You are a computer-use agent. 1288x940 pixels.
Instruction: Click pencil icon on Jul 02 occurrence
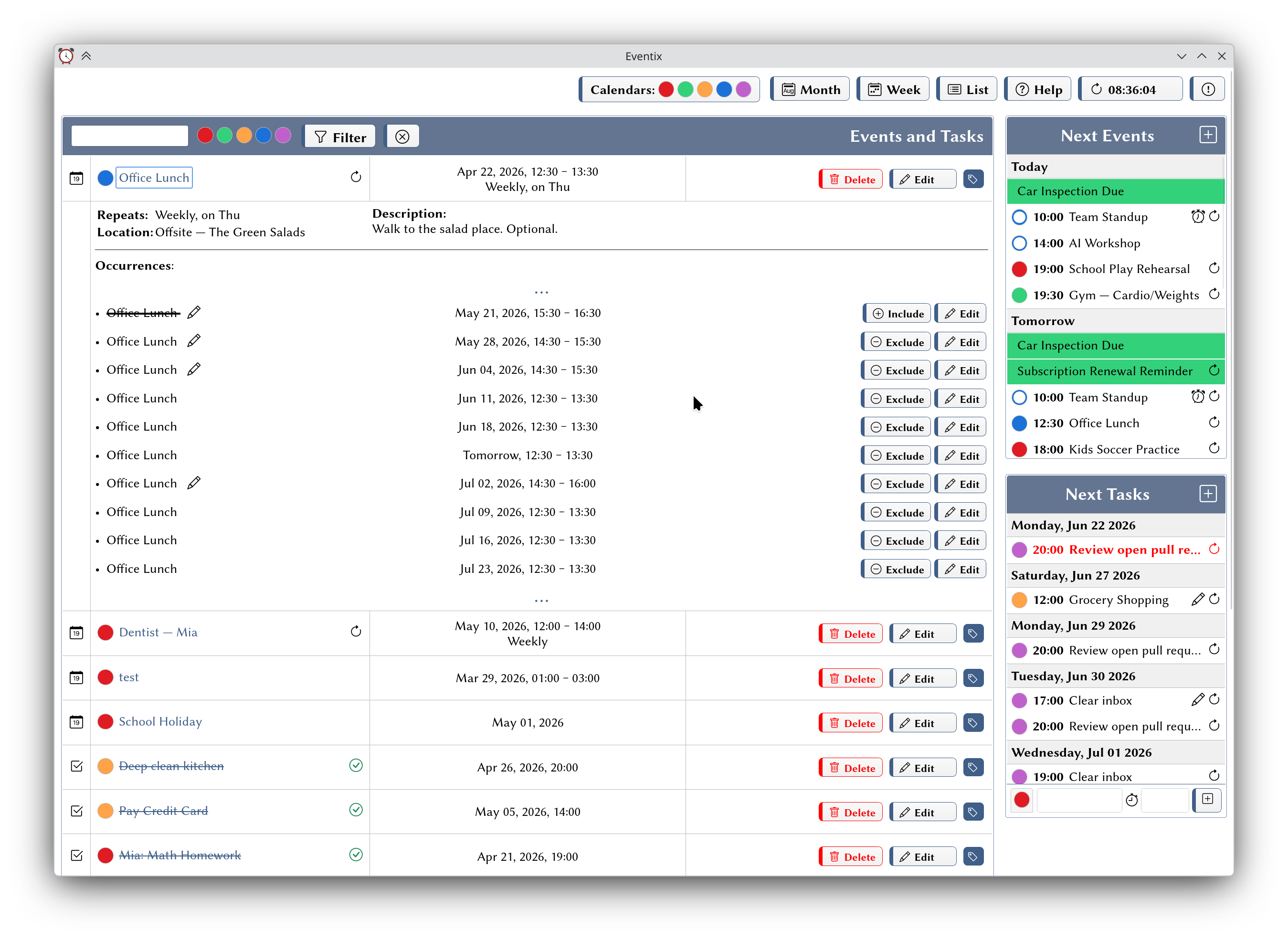pos(194,483)
